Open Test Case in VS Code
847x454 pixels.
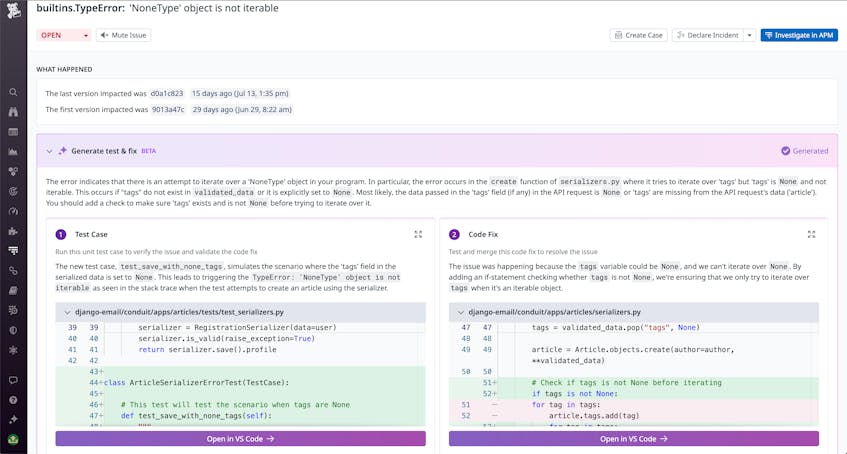pyautogui.click(x=240, y=439)
